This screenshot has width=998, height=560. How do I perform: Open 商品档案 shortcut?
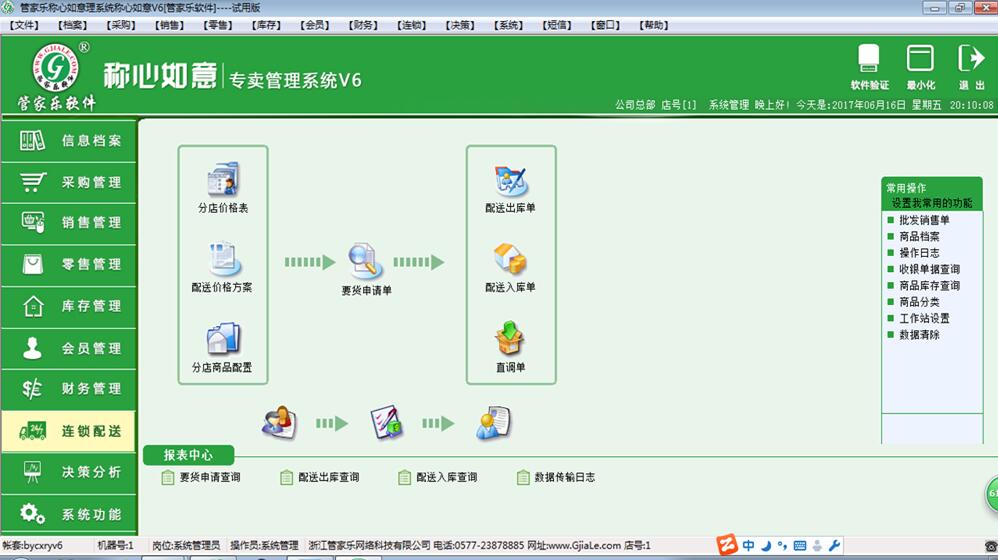(x=918, y=237)
